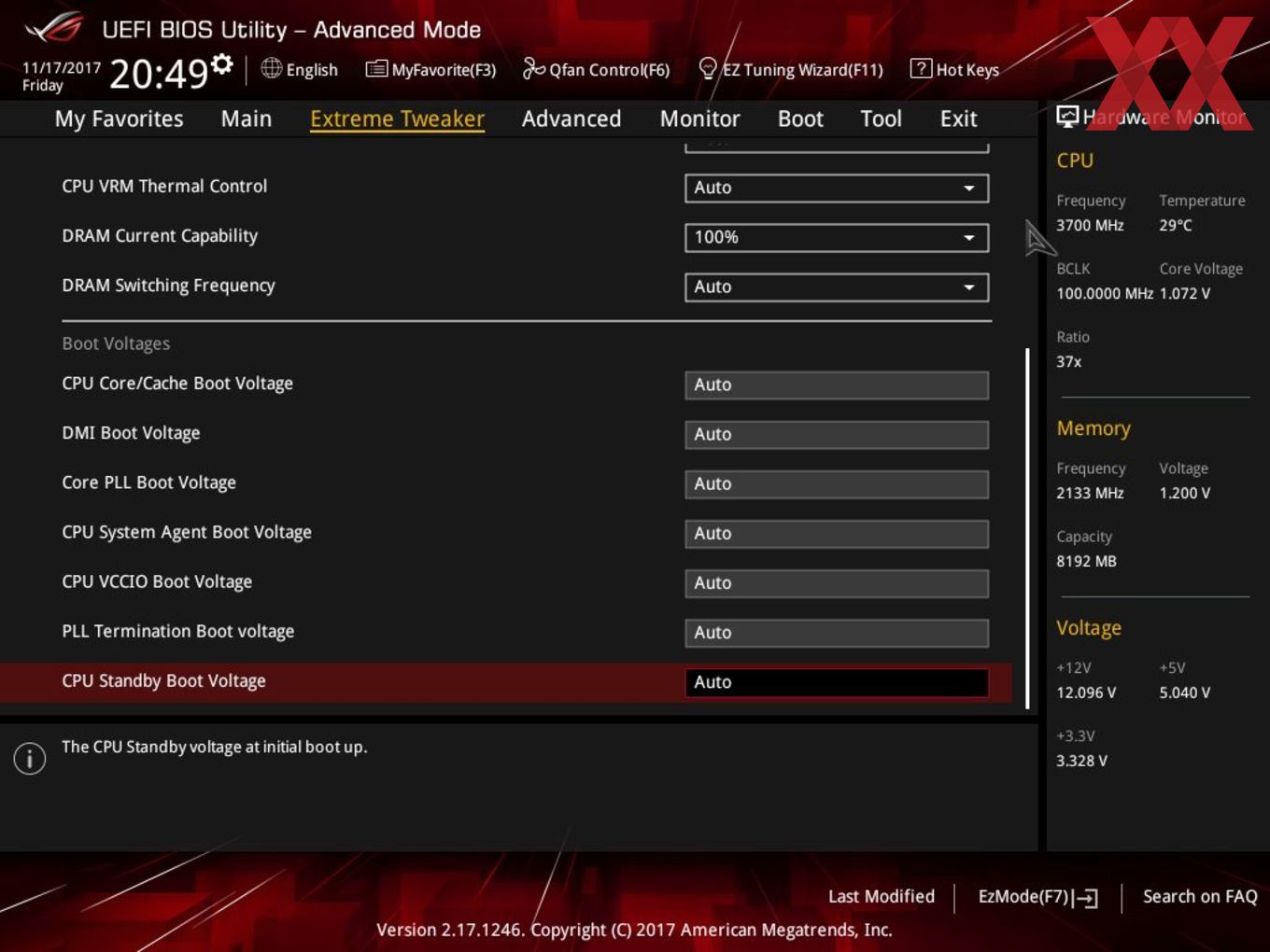Click the info icon beside help text
This screenshot has width=1270, height=952.
coord(30,758)
